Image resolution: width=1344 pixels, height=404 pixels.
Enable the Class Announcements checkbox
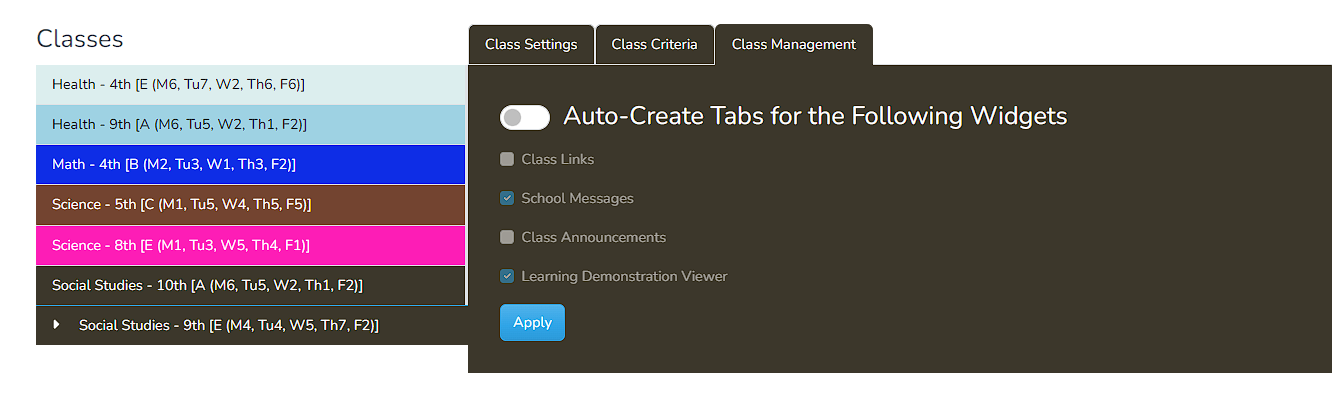[507, 237]
